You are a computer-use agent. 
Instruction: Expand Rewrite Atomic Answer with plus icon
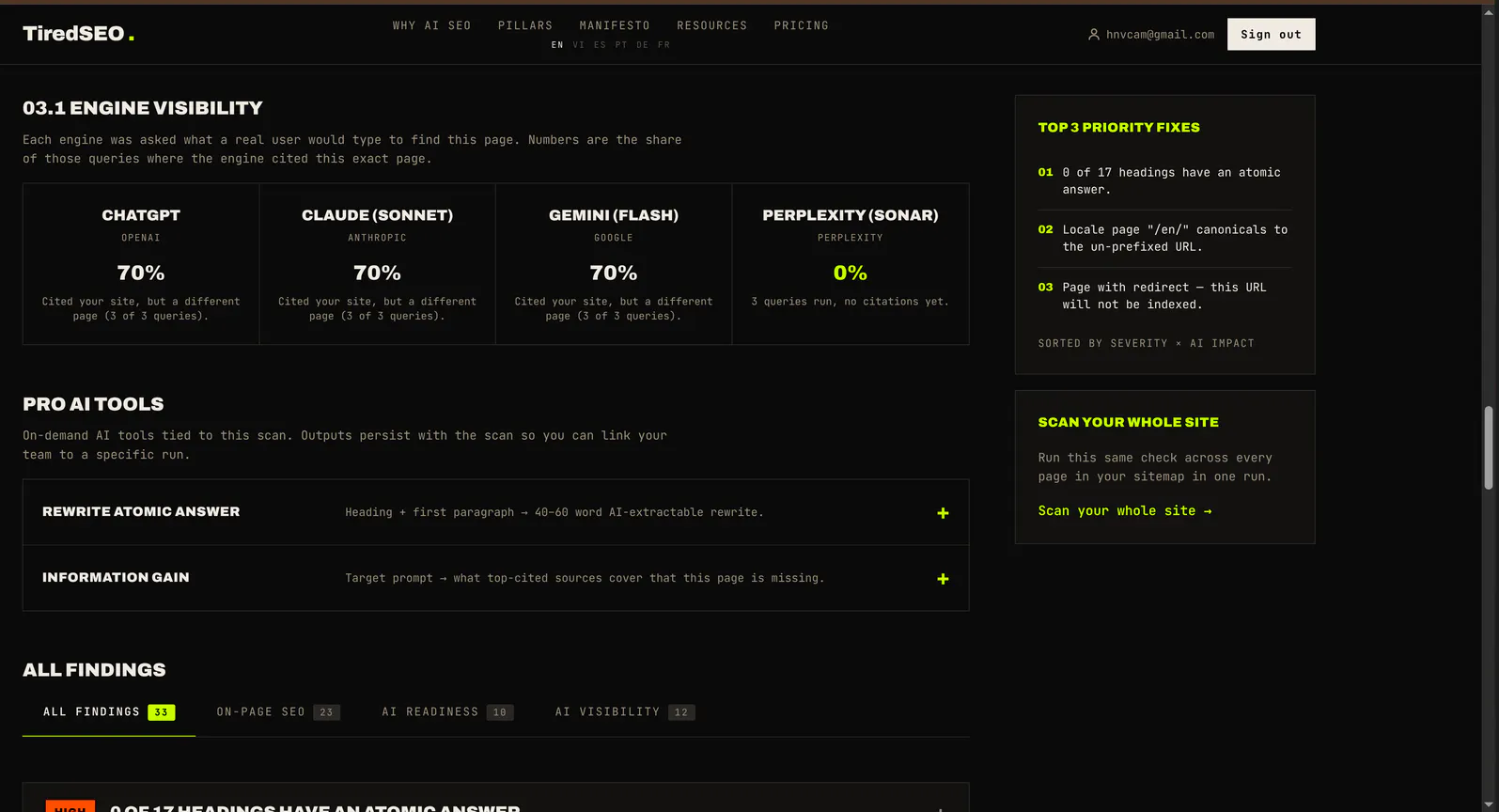tap(943, 513)
